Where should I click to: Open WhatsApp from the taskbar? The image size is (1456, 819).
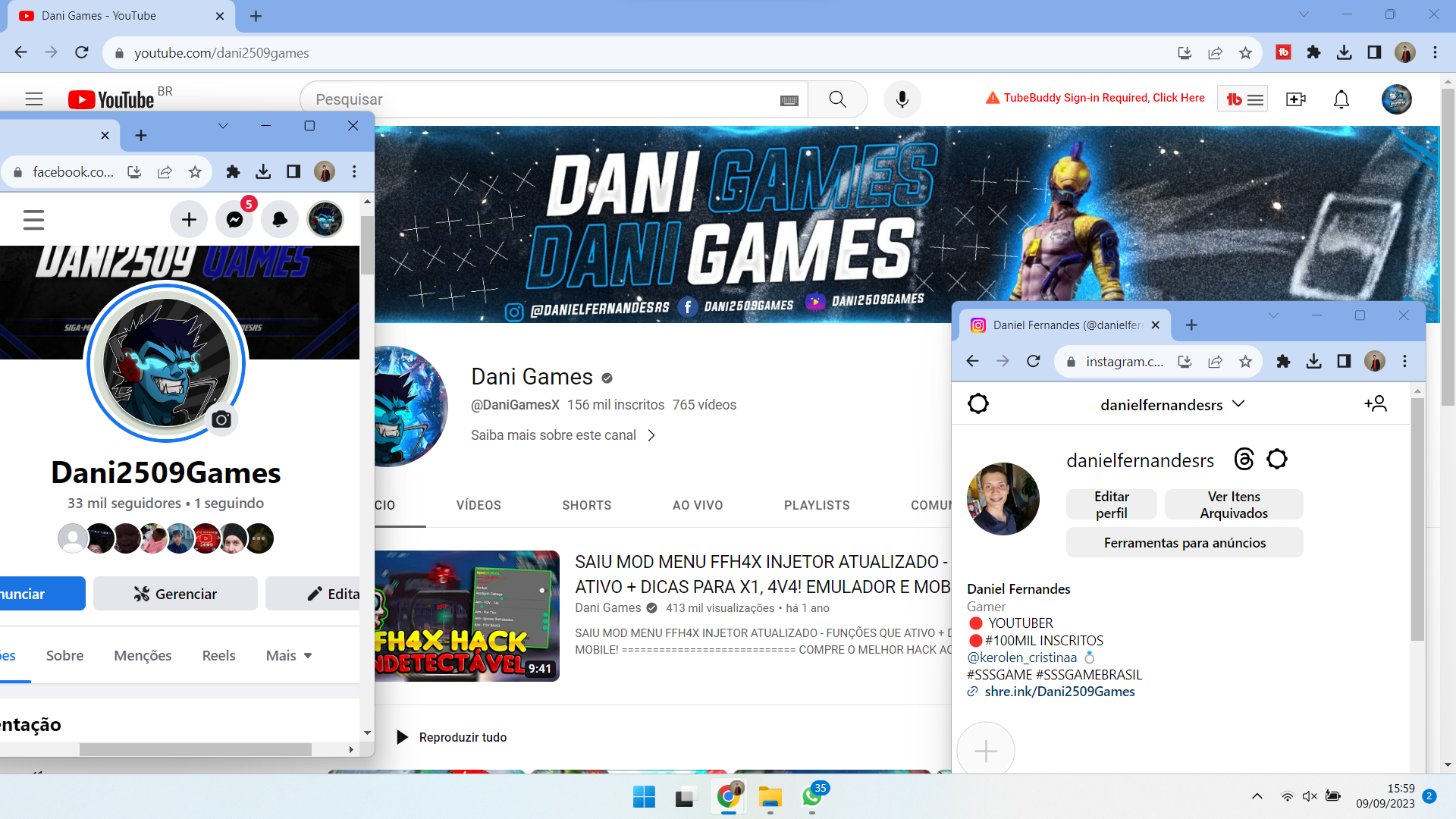pyautogui.click(x=812, y=796)
